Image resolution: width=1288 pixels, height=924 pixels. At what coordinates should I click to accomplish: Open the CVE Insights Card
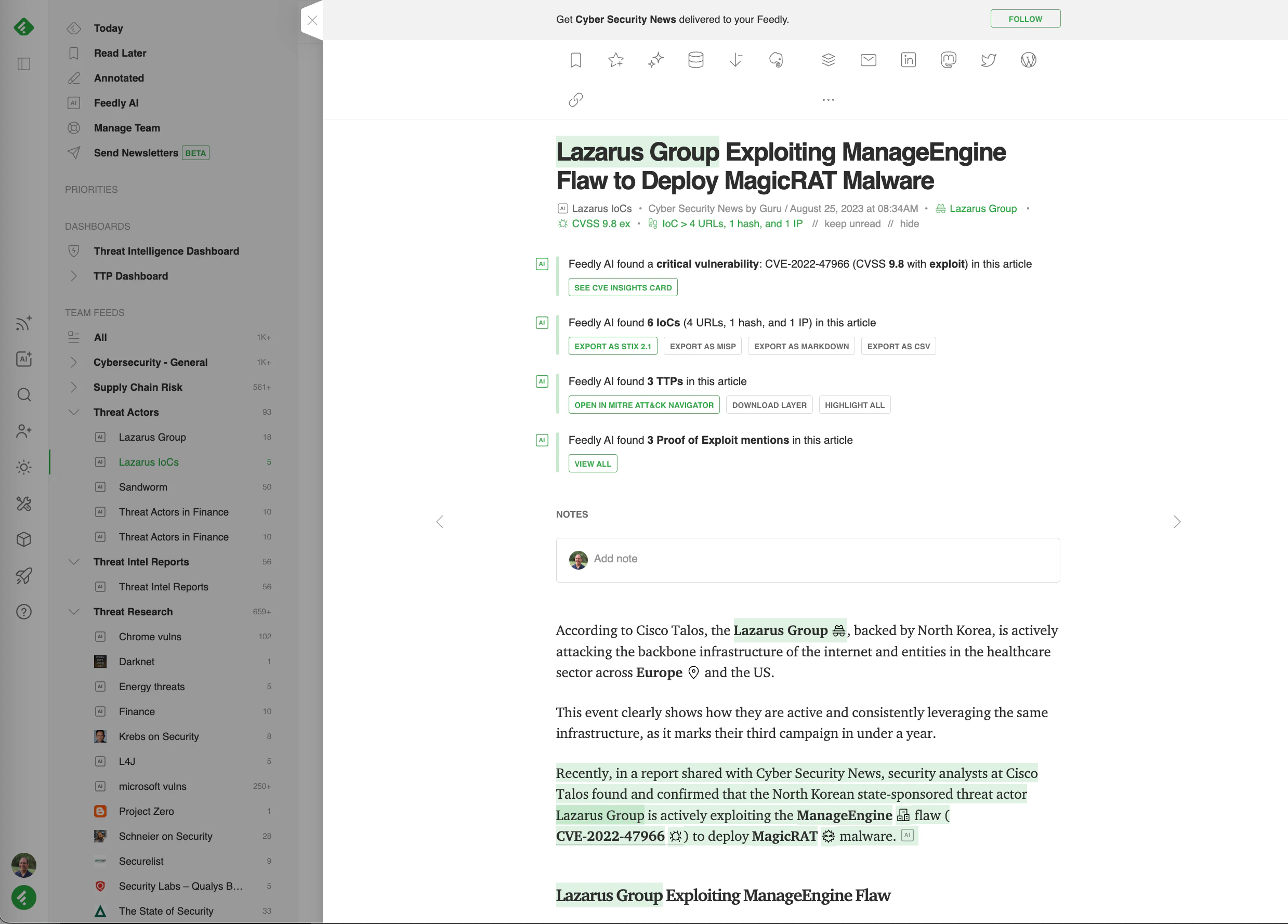point(622,287)
